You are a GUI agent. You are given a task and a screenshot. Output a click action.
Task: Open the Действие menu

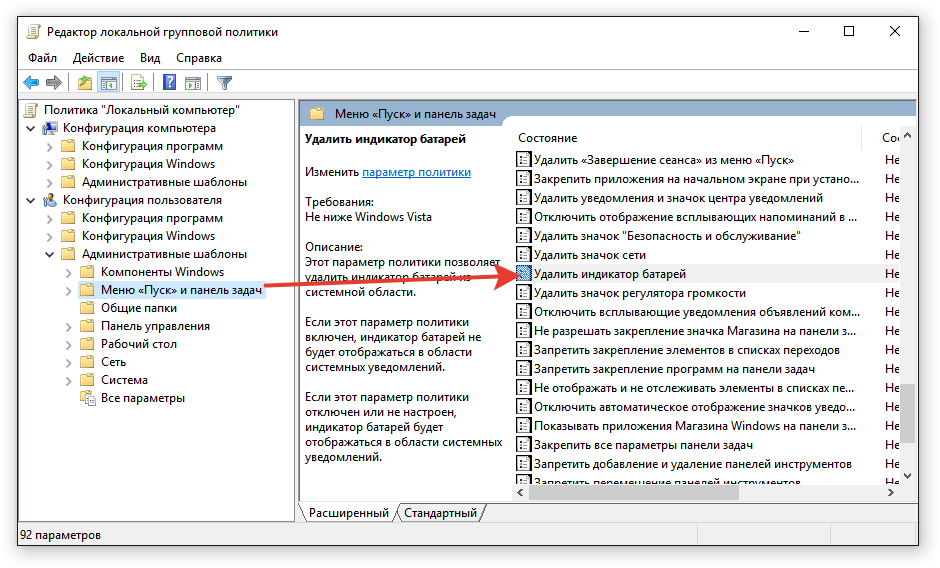coord(98,58)
